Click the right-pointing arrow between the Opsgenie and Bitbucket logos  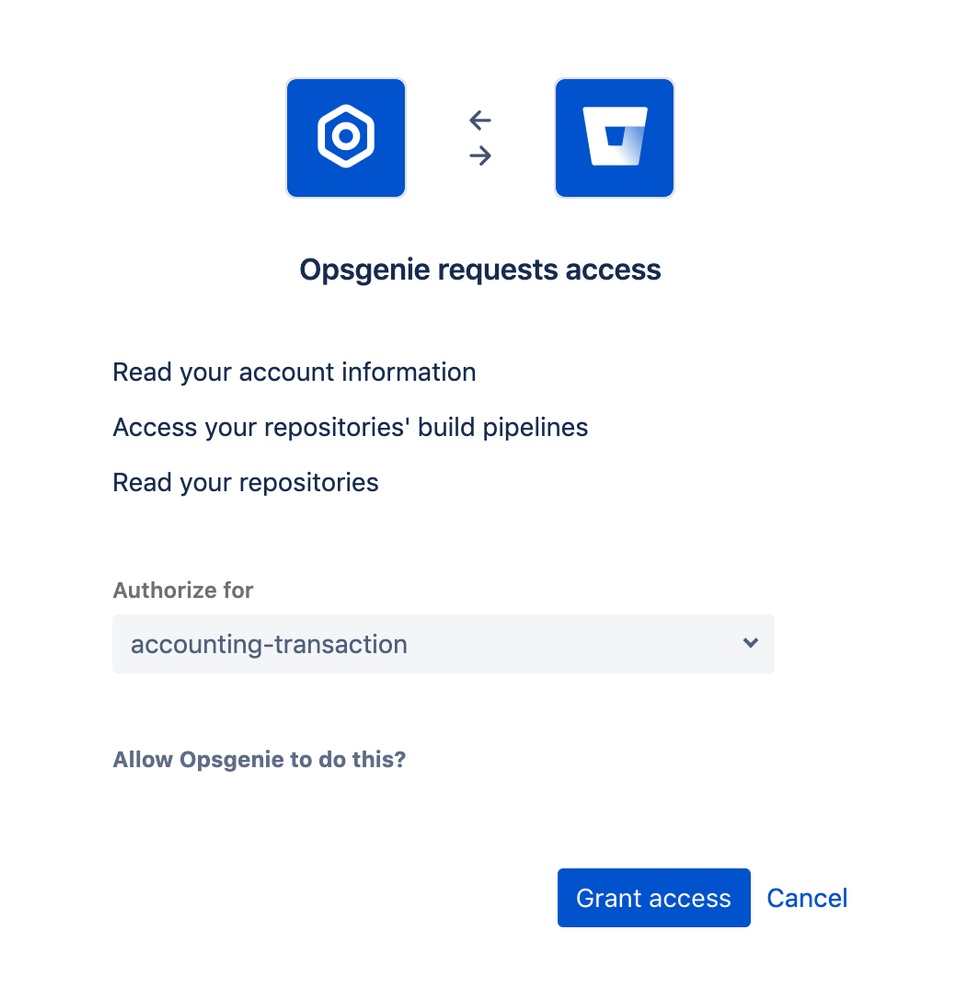(x=480, y=155)
